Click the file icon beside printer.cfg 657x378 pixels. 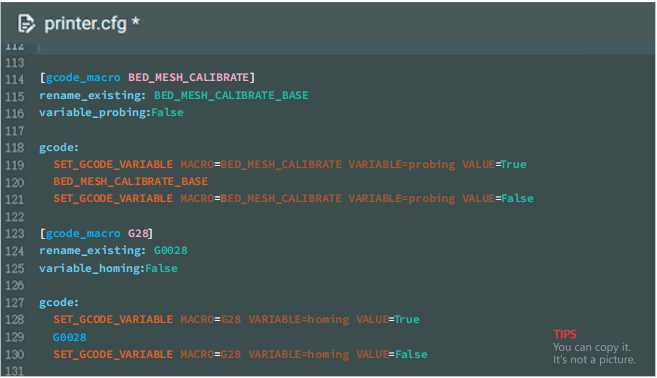[x=26, y=23]
